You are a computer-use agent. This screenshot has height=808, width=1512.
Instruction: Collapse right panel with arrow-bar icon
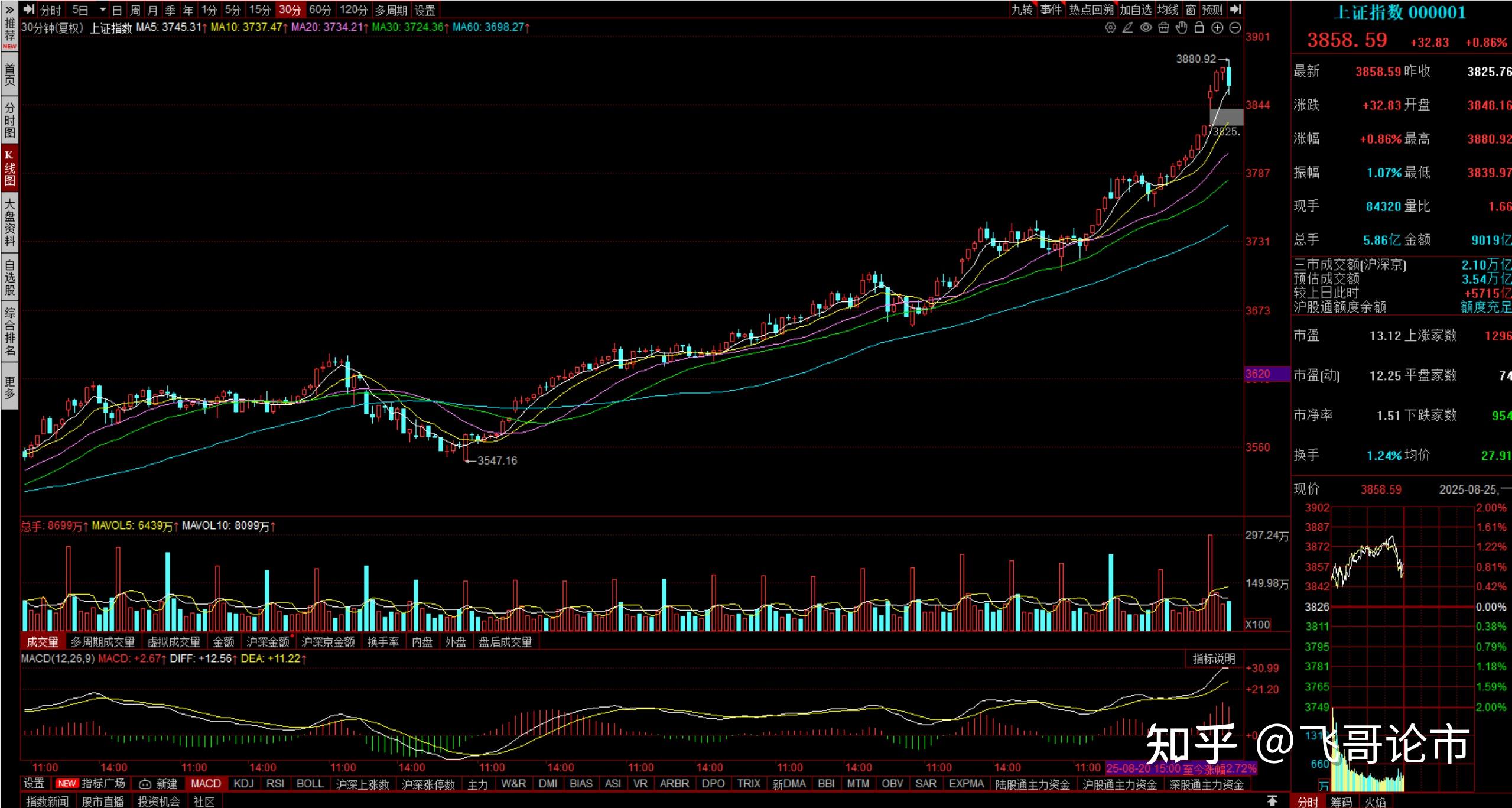point(1235,9)
